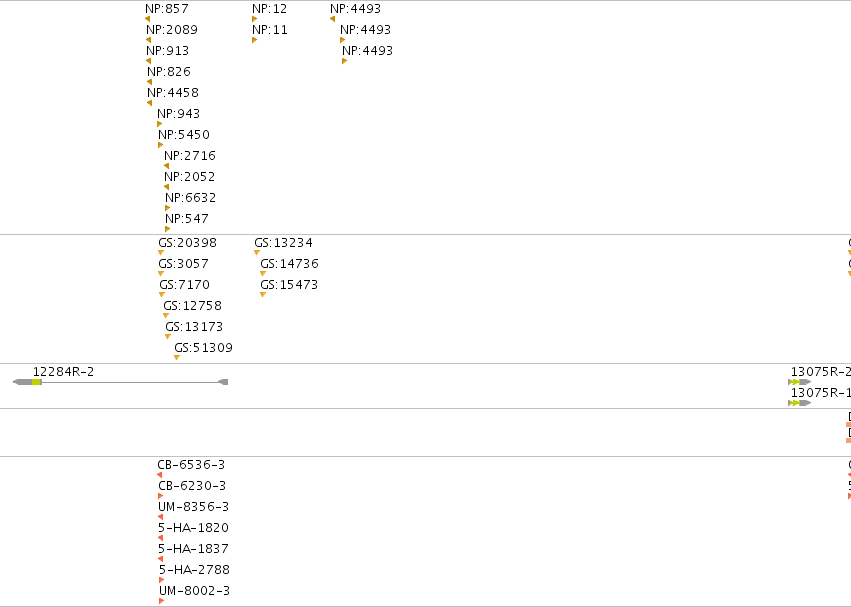
Task: Select the 5-HA-2788 red triangle
Action: tap(162, 580)
